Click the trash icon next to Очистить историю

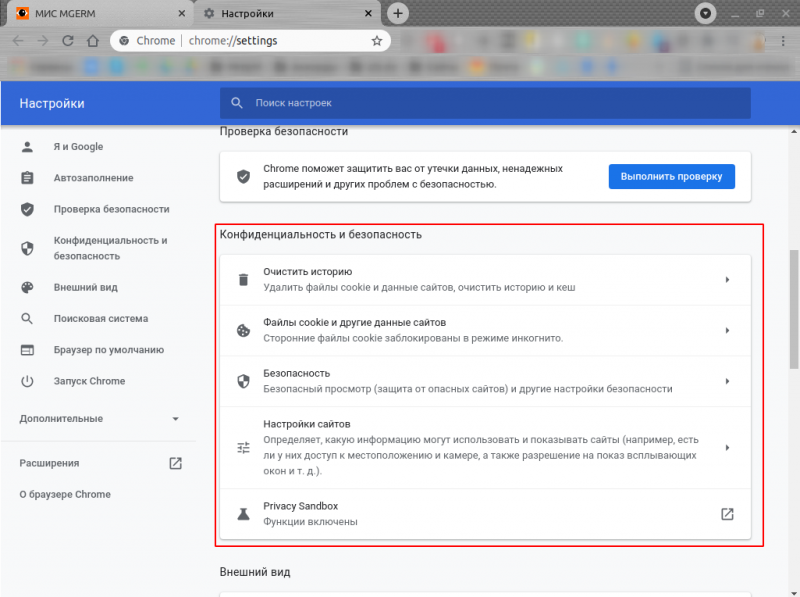pos(242,280)
